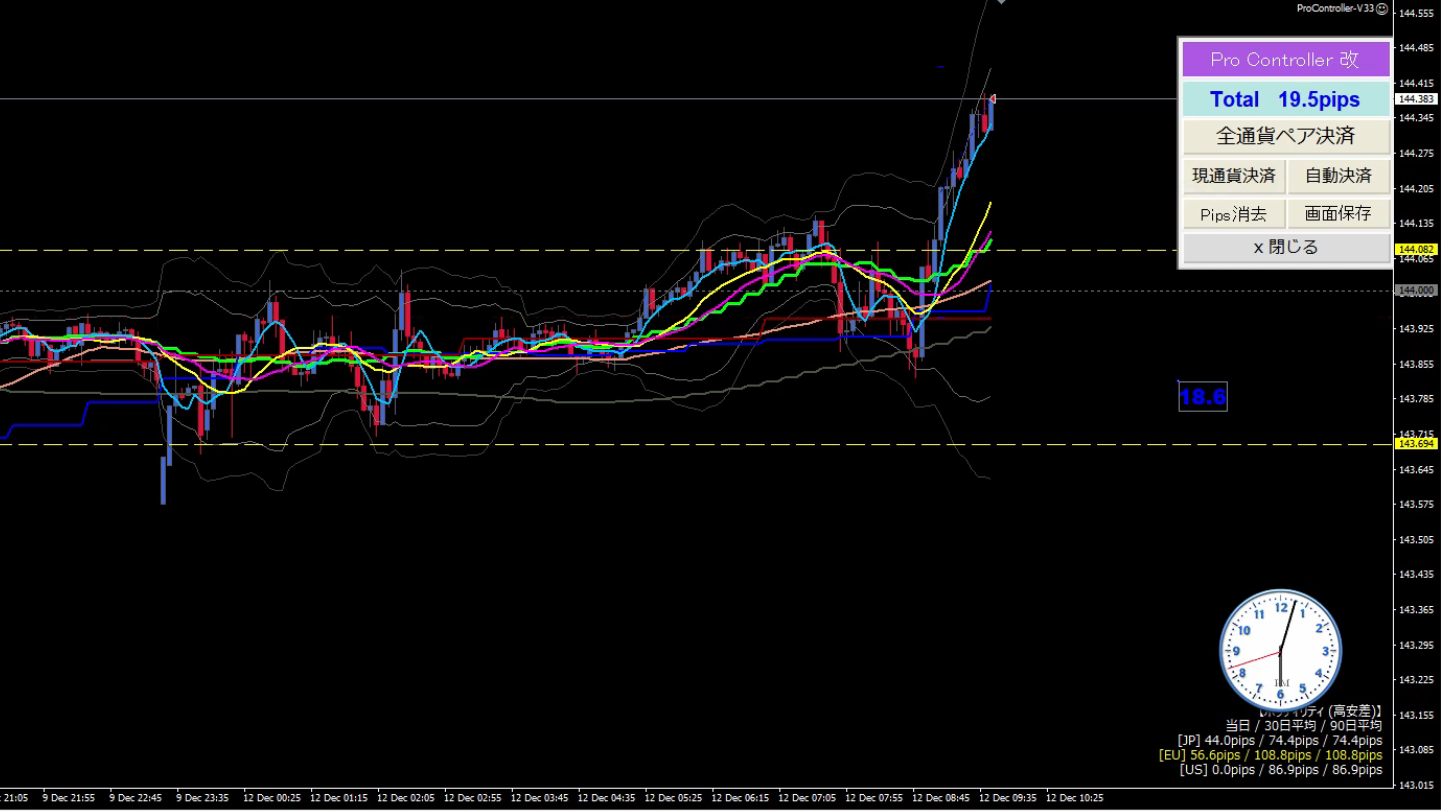Click the 144.383 current price label
The width and height of the screenshot is (1441, 811).
click(x=1416, y=99)
